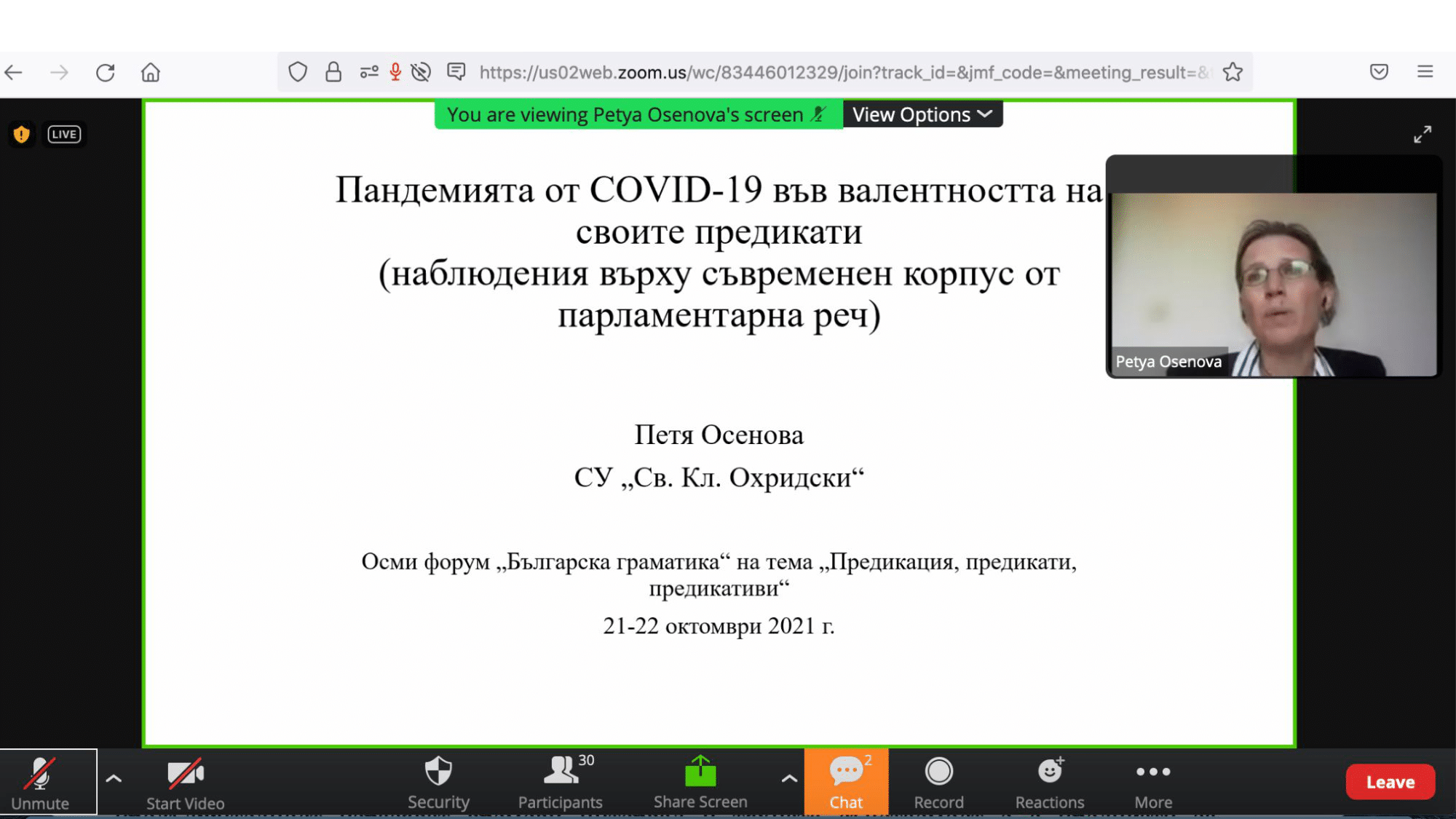
Task: Start recording with Record button
Action: point(938,781)
